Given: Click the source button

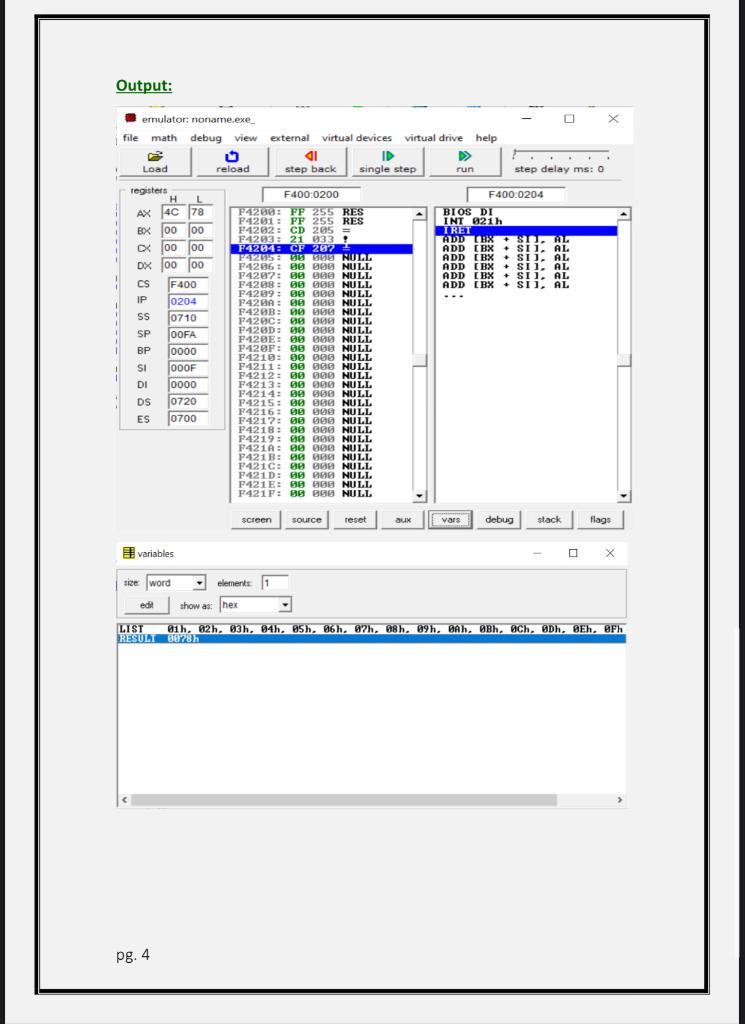Looking at the screenshot, I should (306, 520).
